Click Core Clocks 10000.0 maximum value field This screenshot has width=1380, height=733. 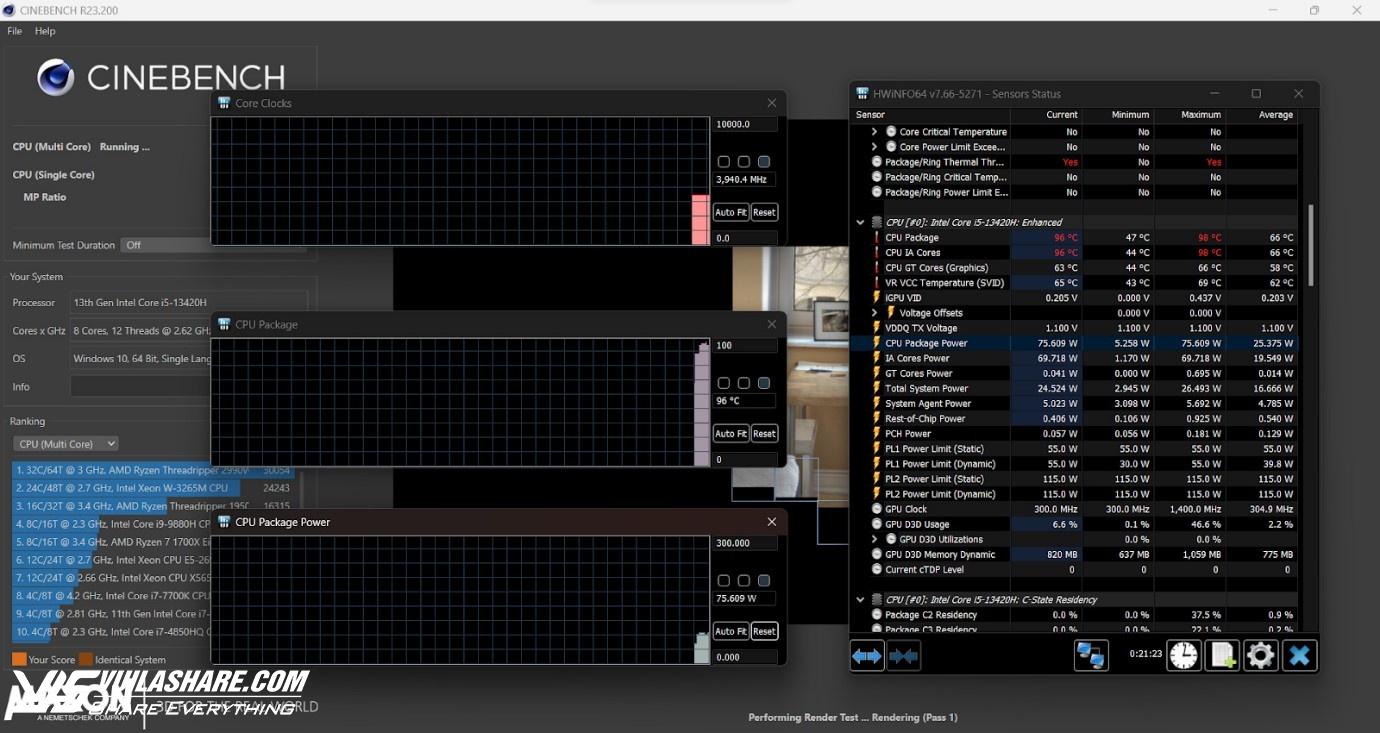click(x=745, y=125)
